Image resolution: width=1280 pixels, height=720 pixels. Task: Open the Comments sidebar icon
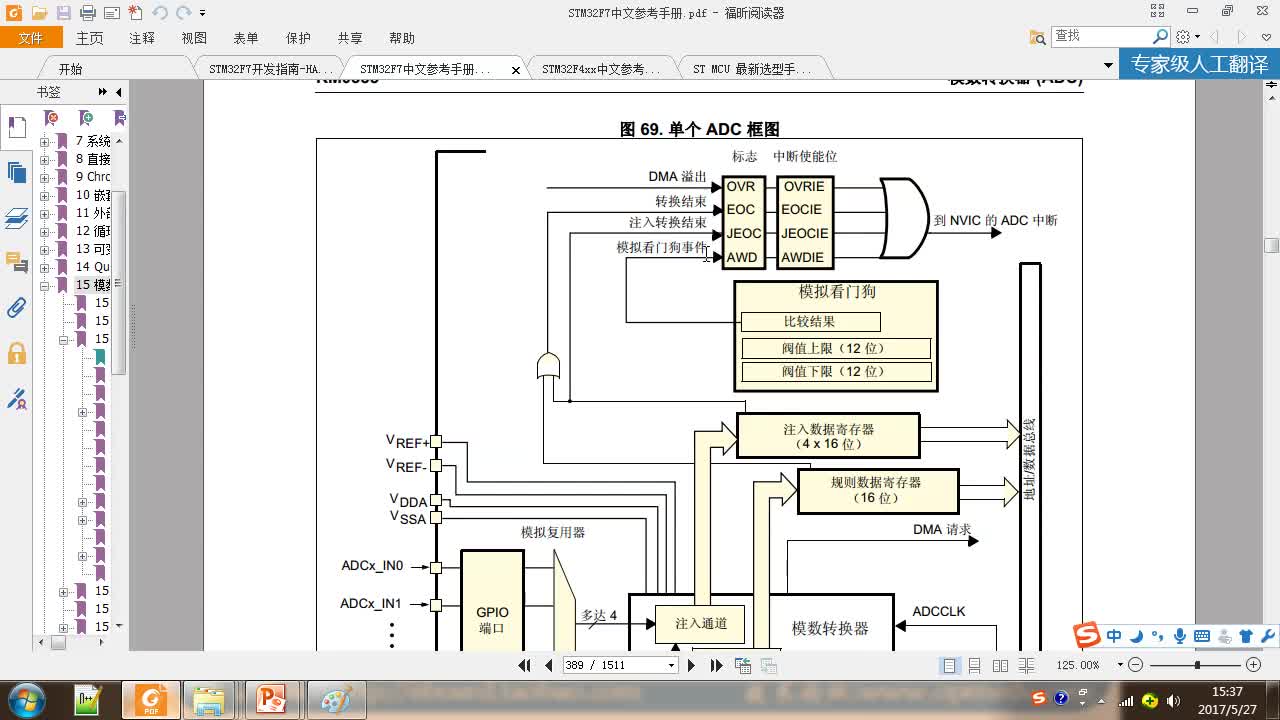coord(16,263)
